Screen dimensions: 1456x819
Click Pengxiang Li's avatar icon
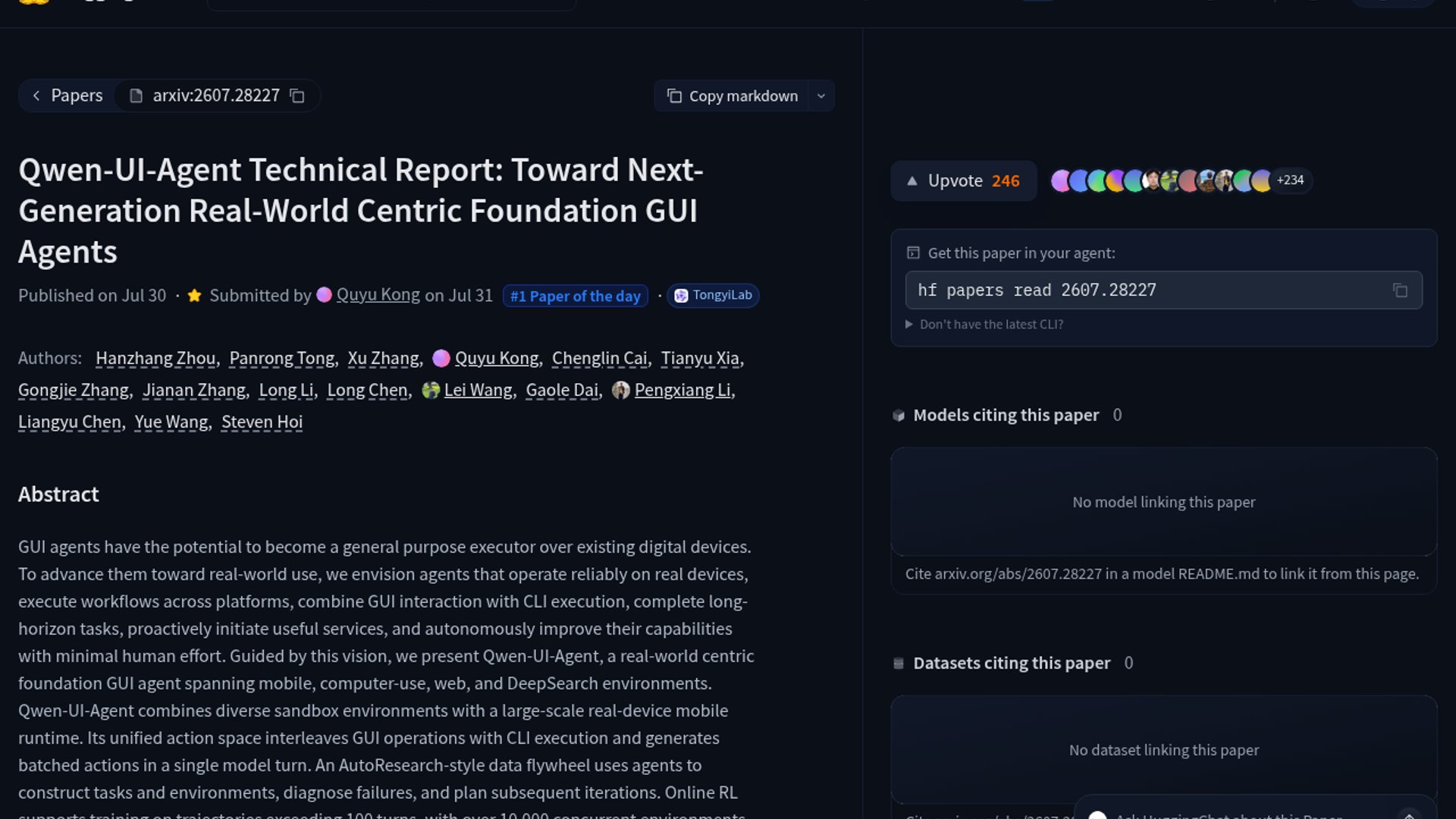[621, 390]
